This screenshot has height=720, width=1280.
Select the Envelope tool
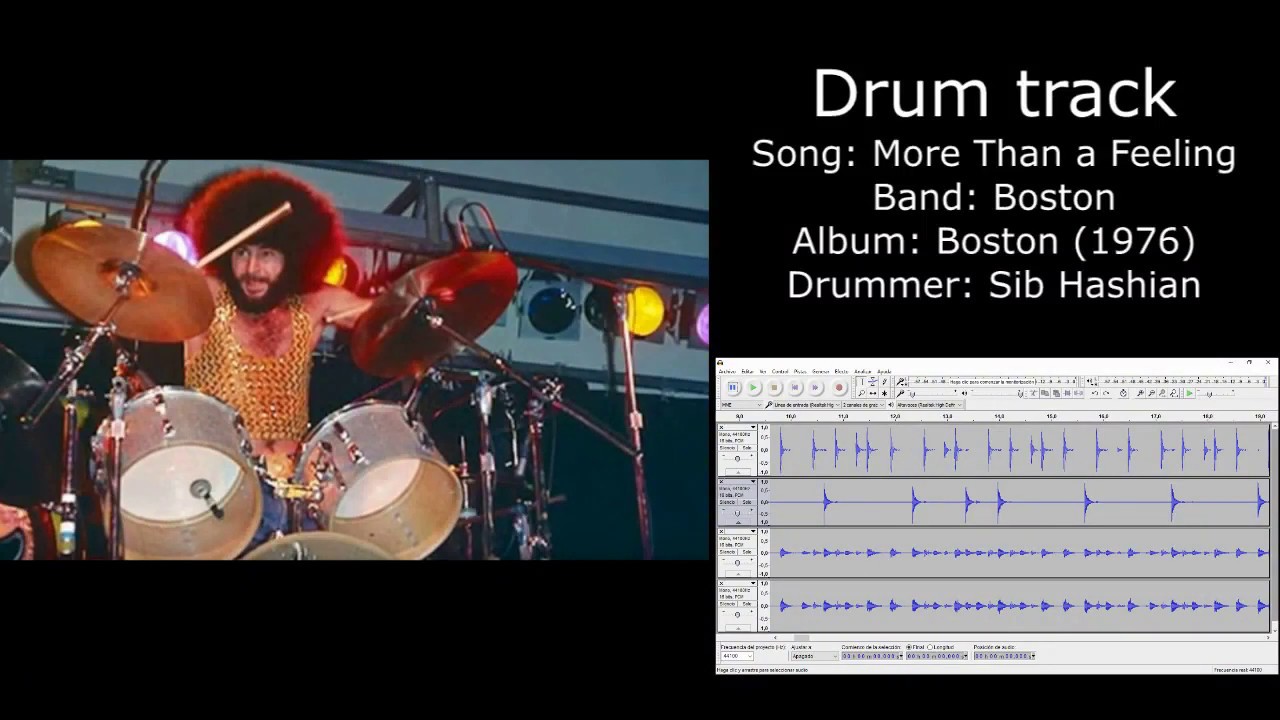(873, 382)
